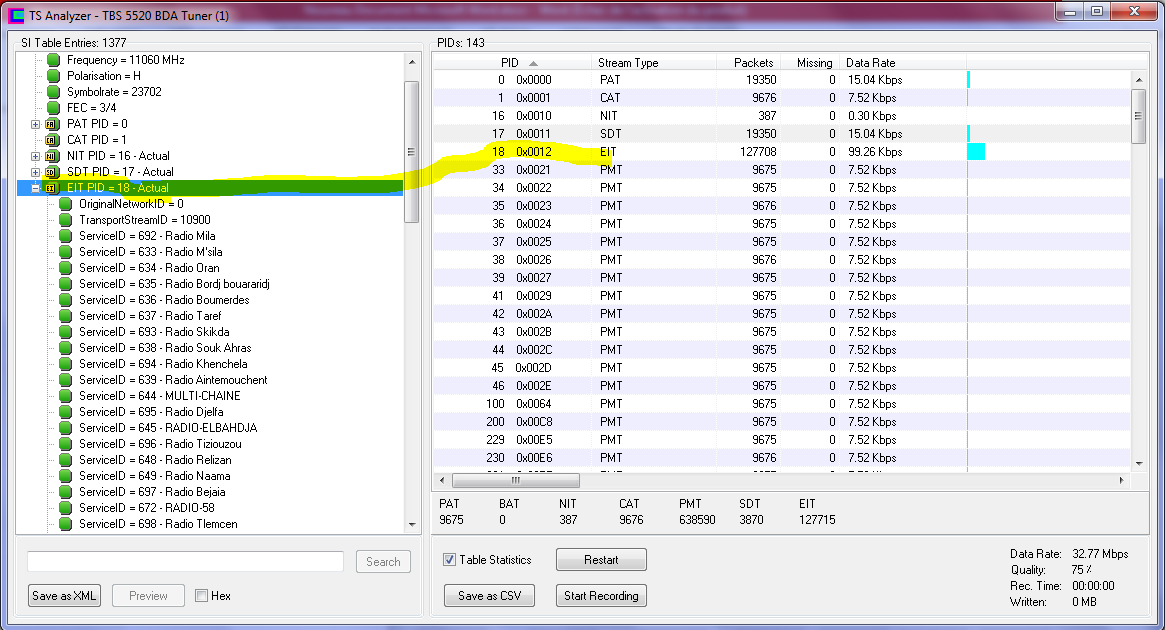
Task: Click the SDT PID table icon
Action: pyautogui.click(x=53, y=172)
